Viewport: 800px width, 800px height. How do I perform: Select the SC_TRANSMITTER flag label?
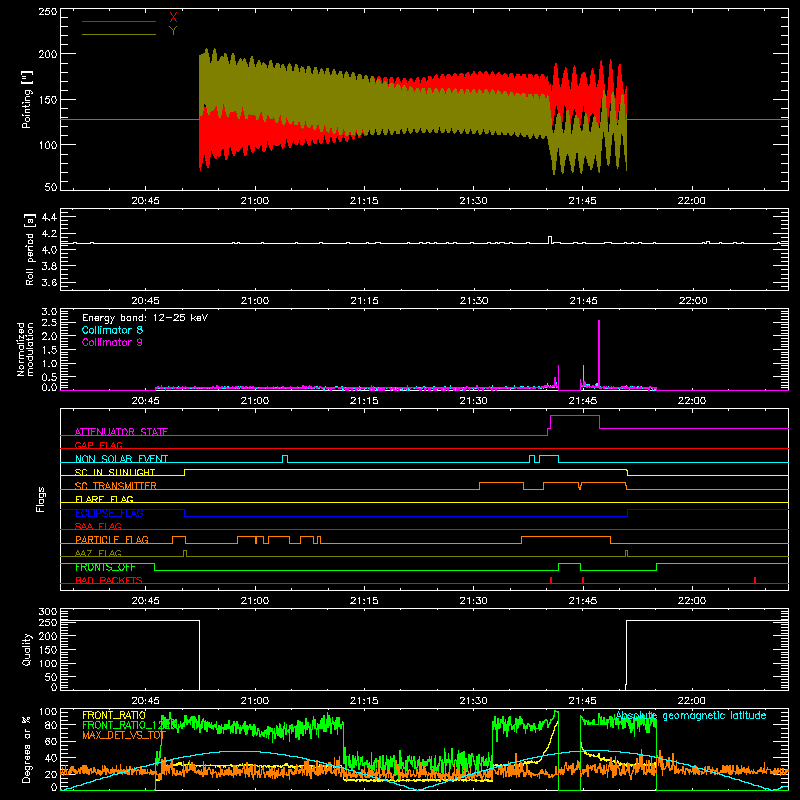point(116,485)
